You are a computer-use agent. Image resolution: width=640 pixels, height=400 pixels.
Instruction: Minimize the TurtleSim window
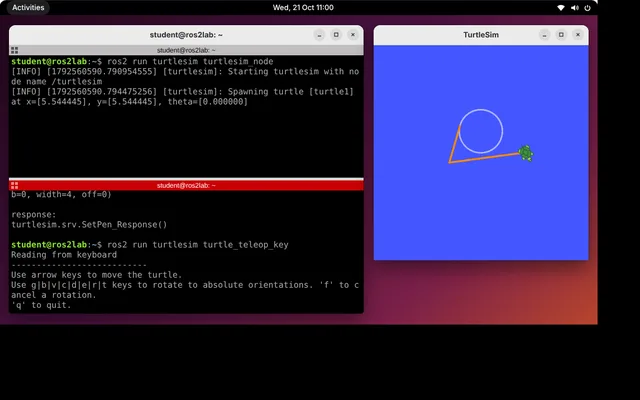tap(544, 35)
